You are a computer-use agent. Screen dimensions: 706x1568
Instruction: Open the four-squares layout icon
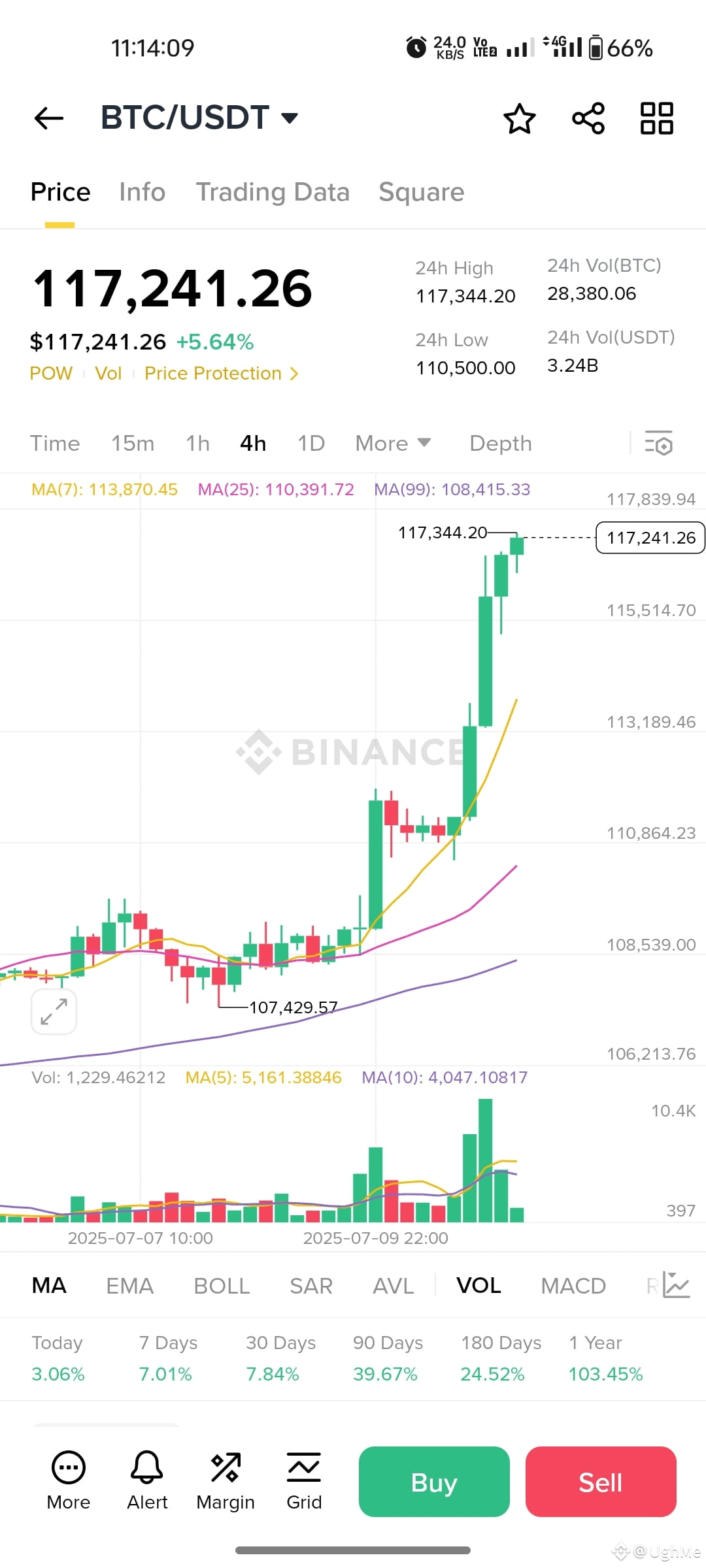pos(657,118)
